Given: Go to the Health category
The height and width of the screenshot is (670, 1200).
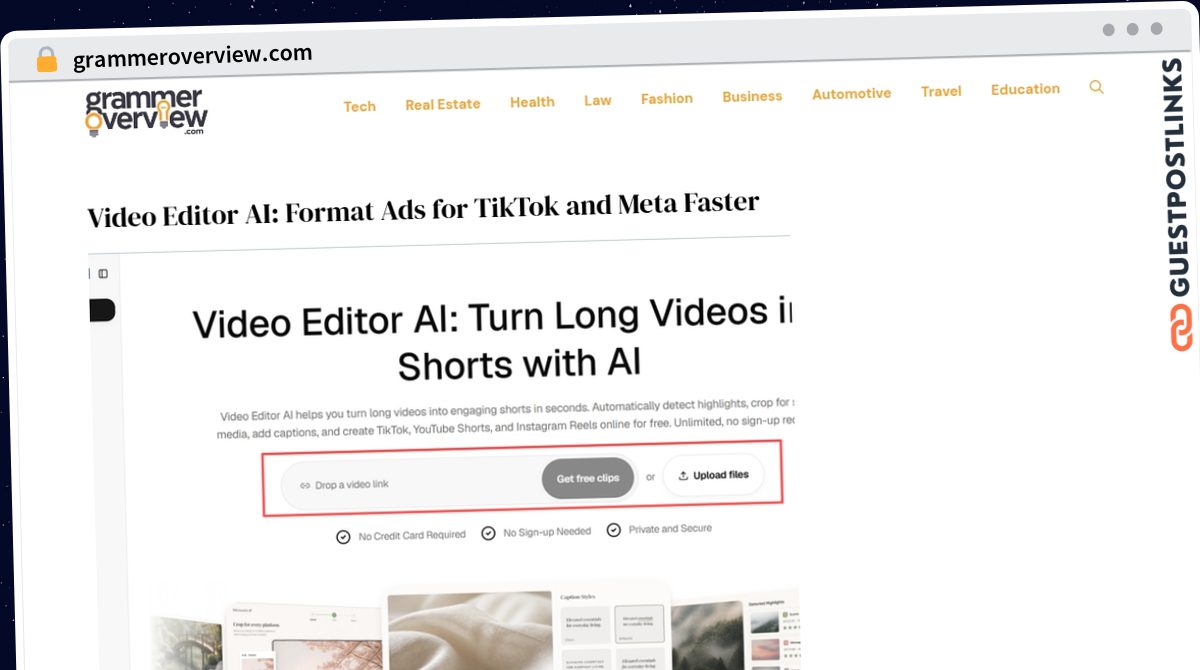Looking at the screenshot, I should click(x=532, y=102).
